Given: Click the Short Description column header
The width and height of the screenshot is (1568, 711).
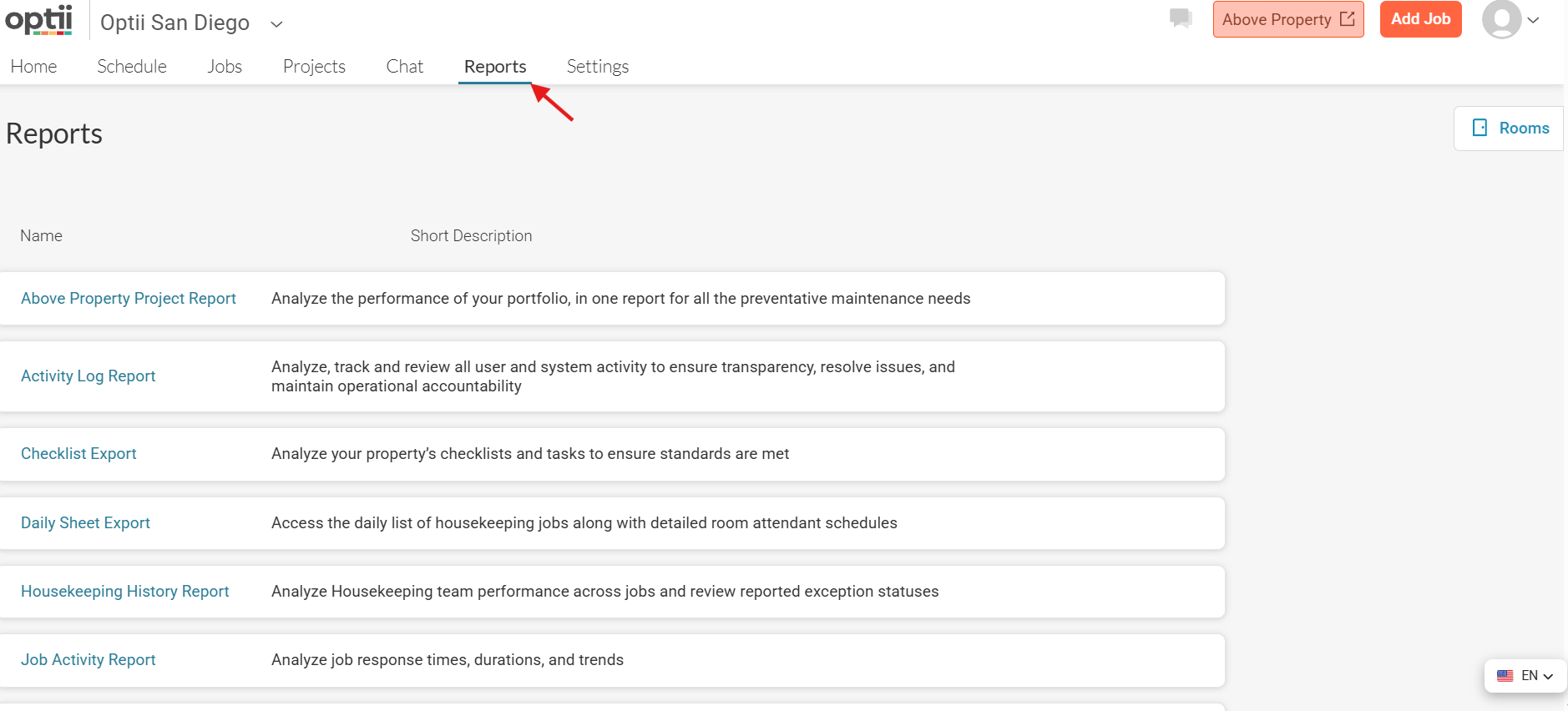Looking at the screenshot, I should [x=471, y=236].
